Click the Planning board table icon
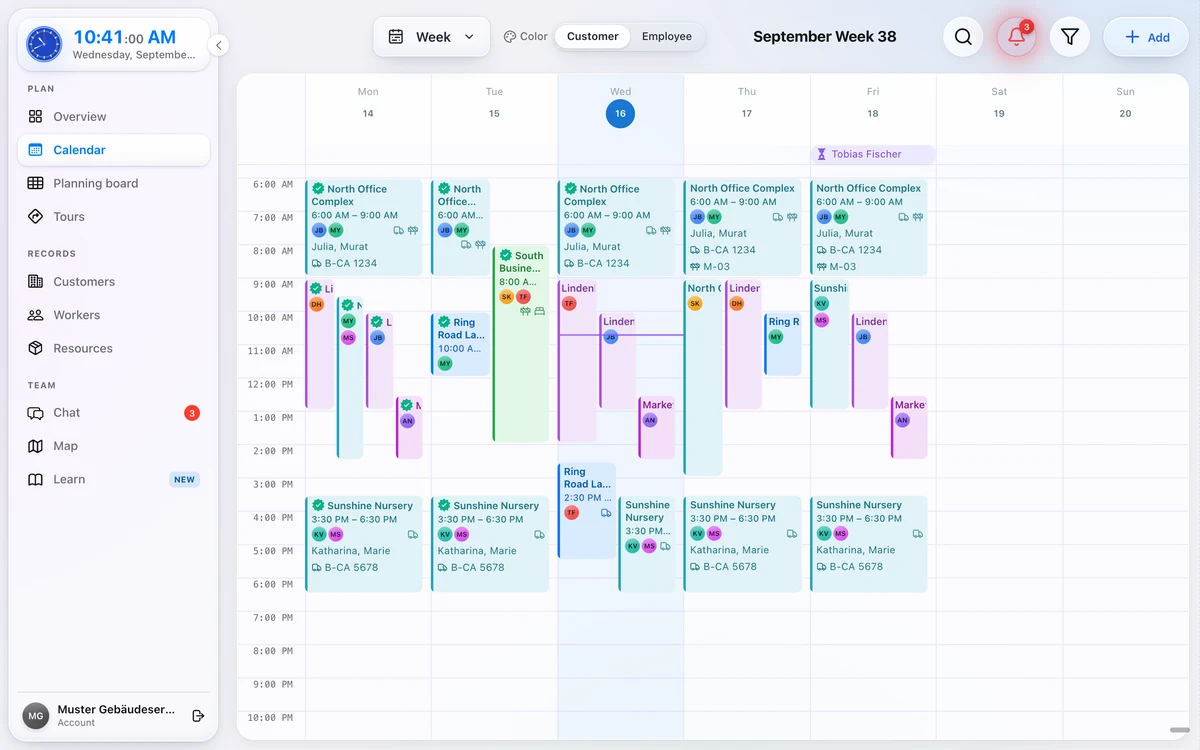Screen dimensions: 1200x750 36,183
